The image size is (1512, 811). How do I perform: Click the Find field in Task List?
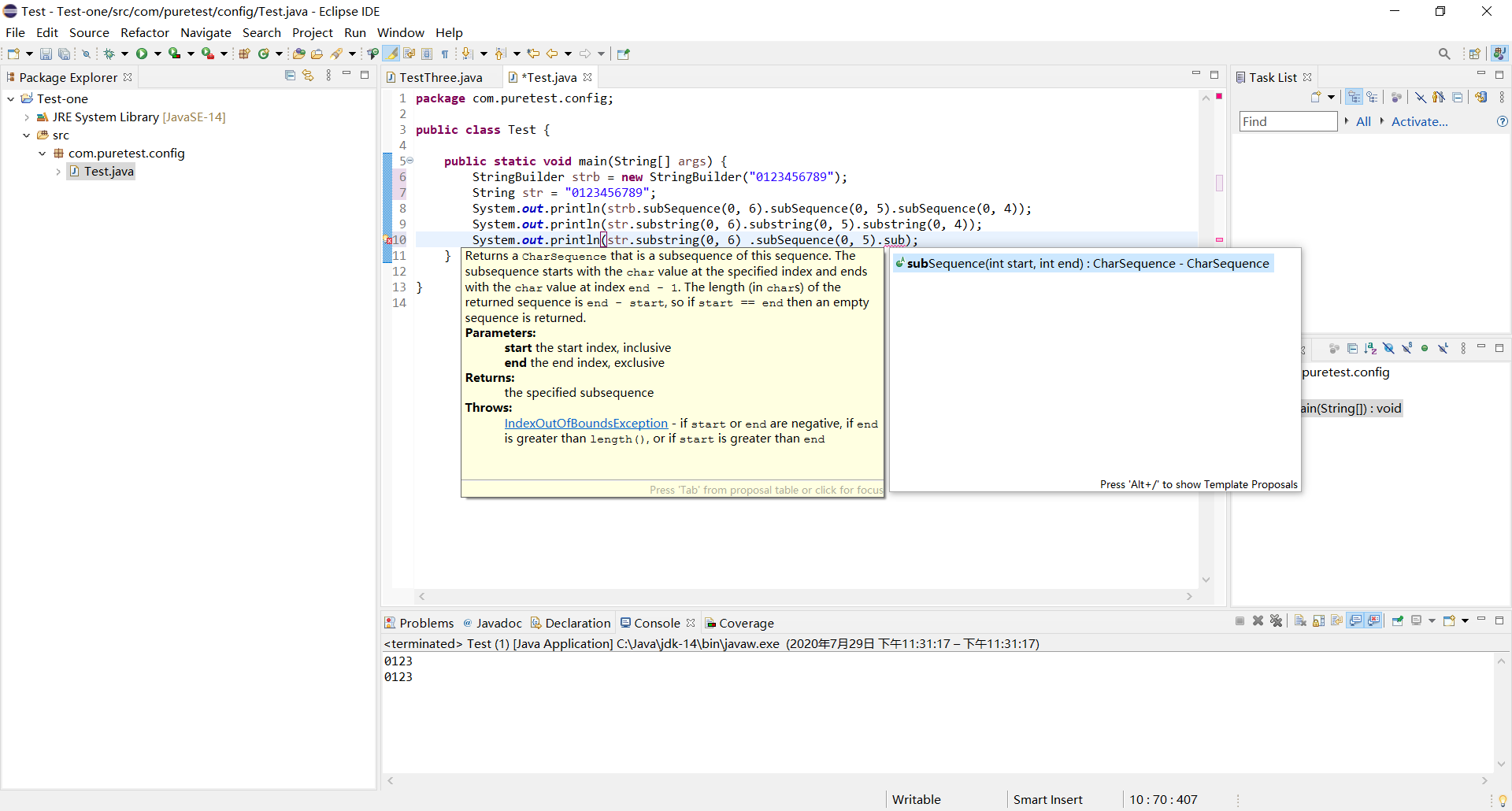(x=1288, y=121)
